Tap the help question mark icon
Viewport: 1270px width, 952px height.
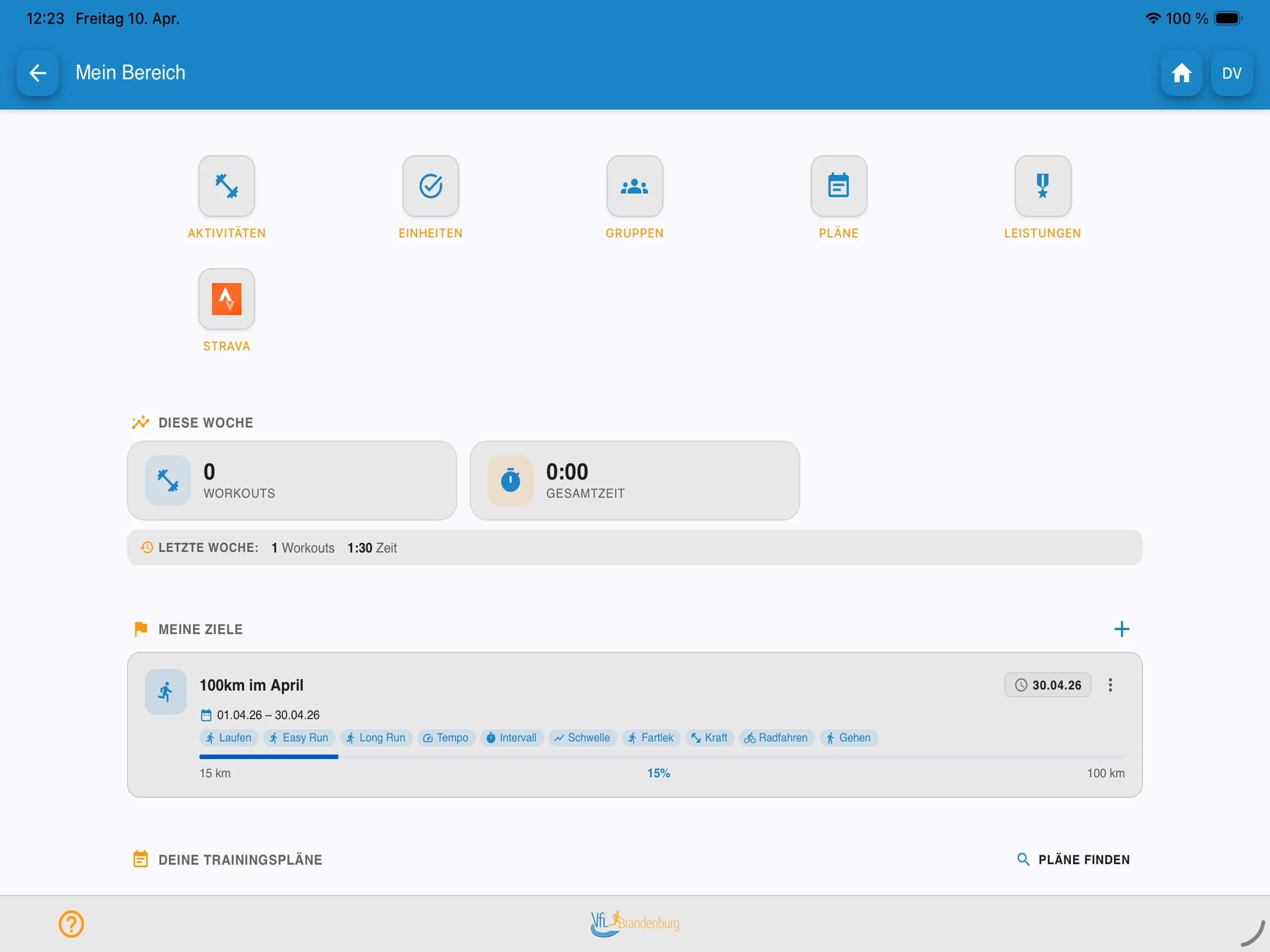click(x=71, y=924)
